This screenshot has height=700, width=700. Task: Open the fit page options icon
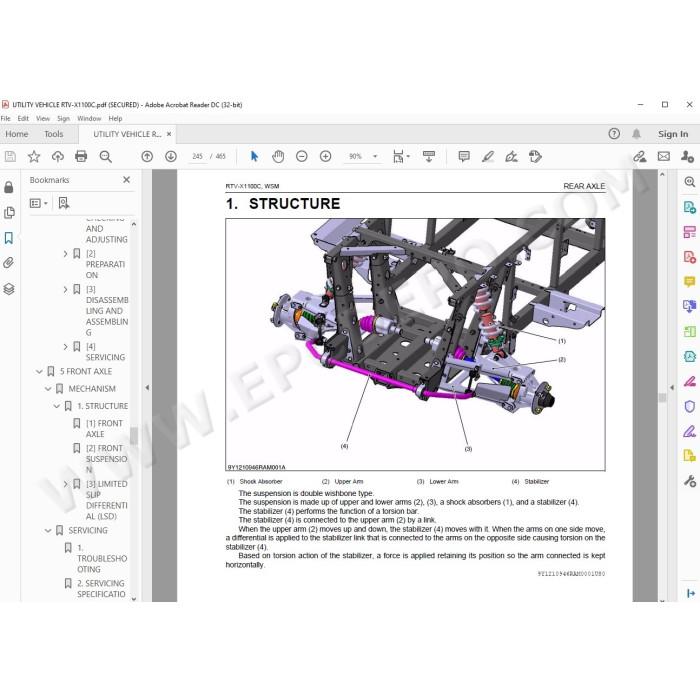coord(400,156)
